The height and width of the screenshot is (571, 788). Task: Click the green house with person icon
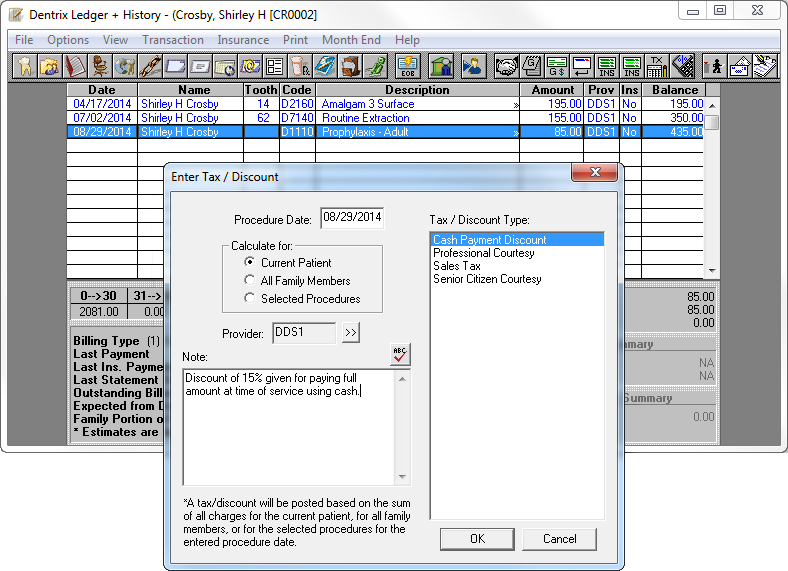pyautogui.click(x=441, y=66)
